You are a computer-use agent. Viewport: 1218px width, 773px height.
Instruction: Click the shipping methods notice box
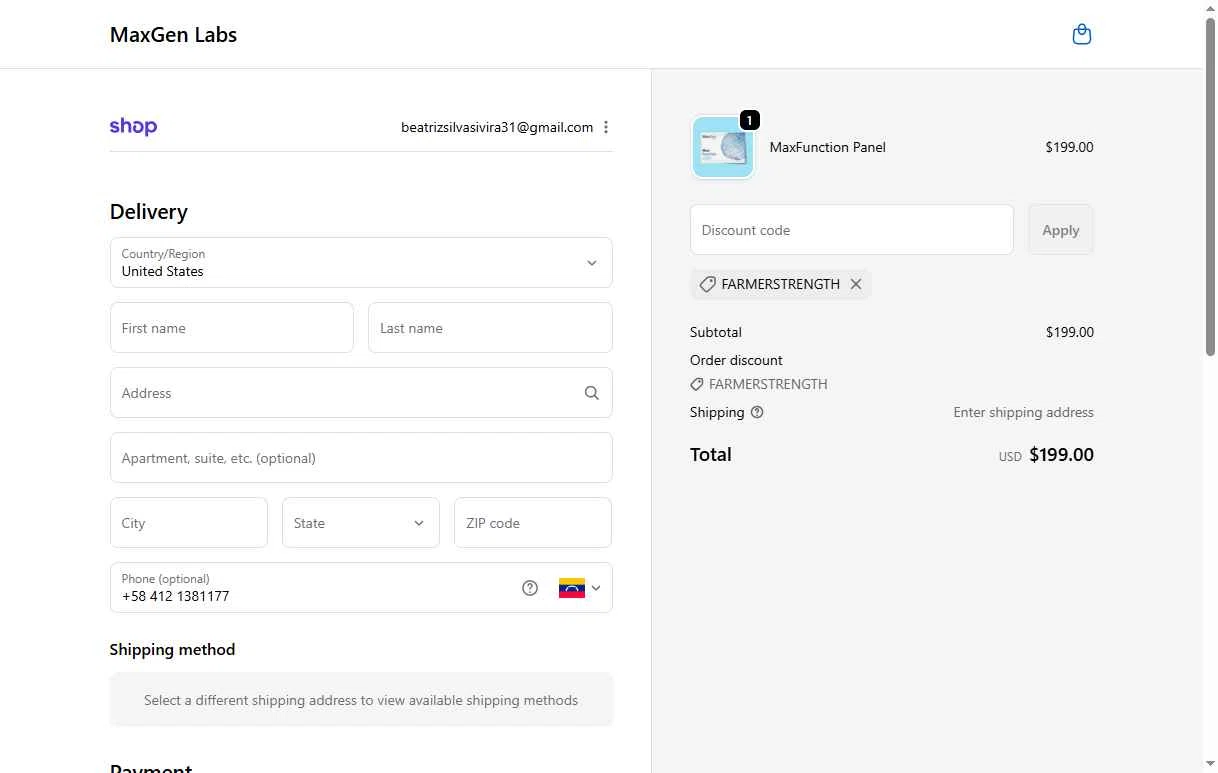point(361,700)
